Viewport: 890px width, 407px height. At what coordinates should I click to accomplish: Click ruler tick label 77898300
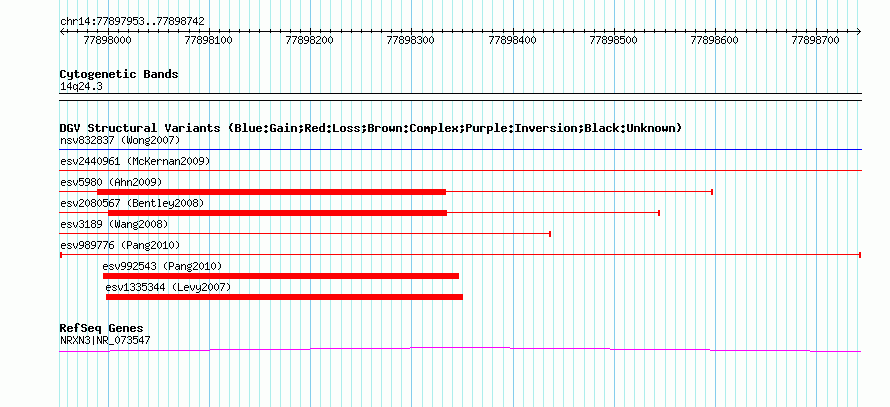(410, 40)
